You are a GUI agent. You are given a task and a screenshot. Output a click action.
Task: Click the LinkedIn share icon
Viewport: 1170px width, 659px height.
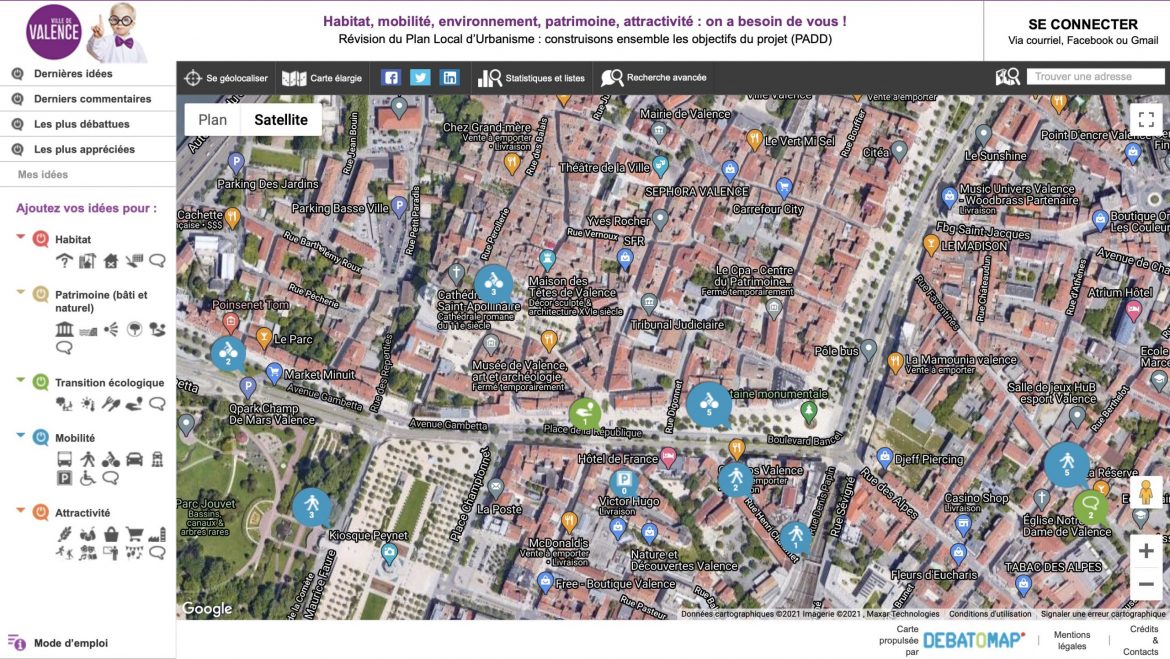(x=450, y=77)
